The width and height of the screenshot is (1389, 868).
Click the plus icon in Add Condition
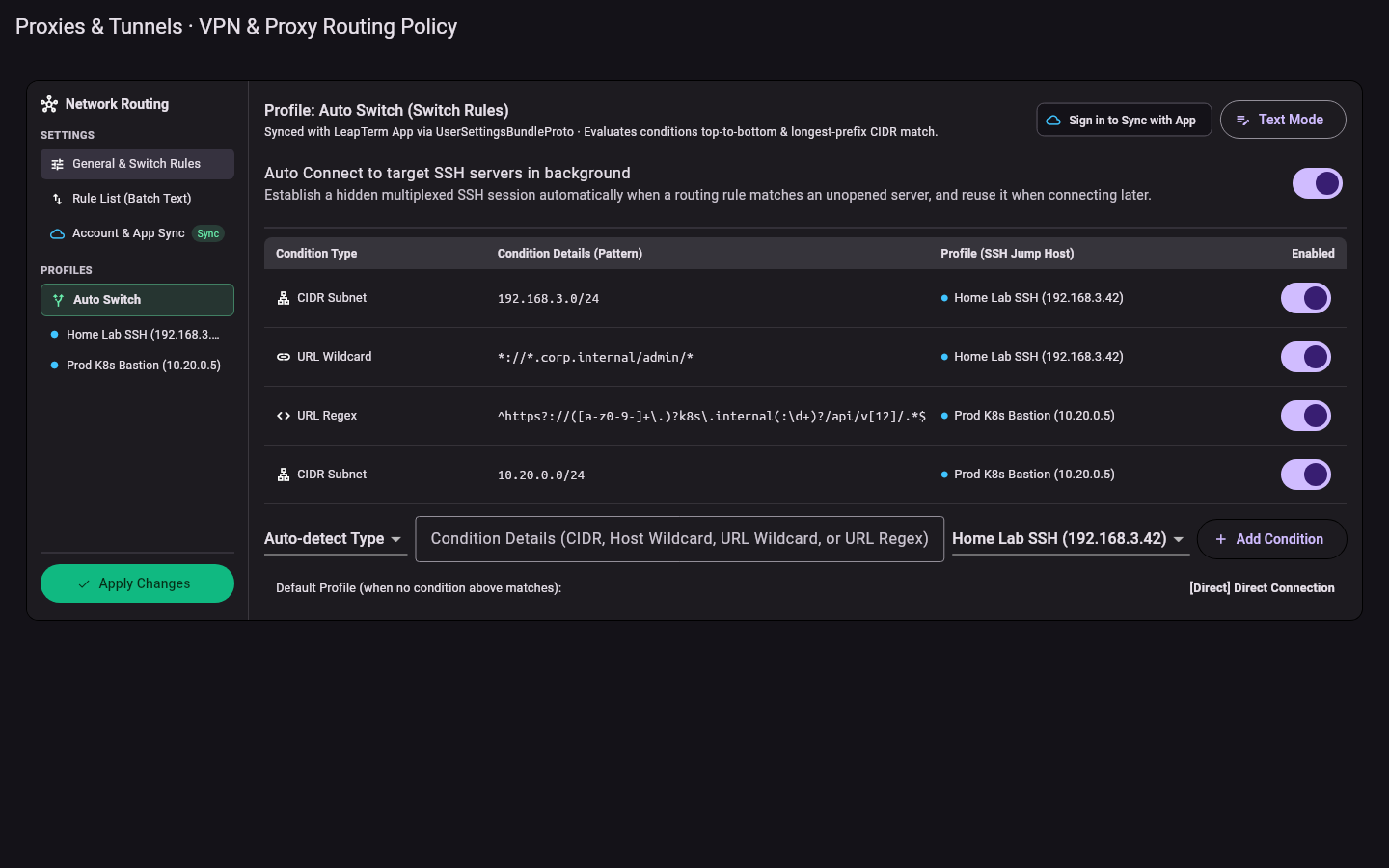pos(1221,539)
